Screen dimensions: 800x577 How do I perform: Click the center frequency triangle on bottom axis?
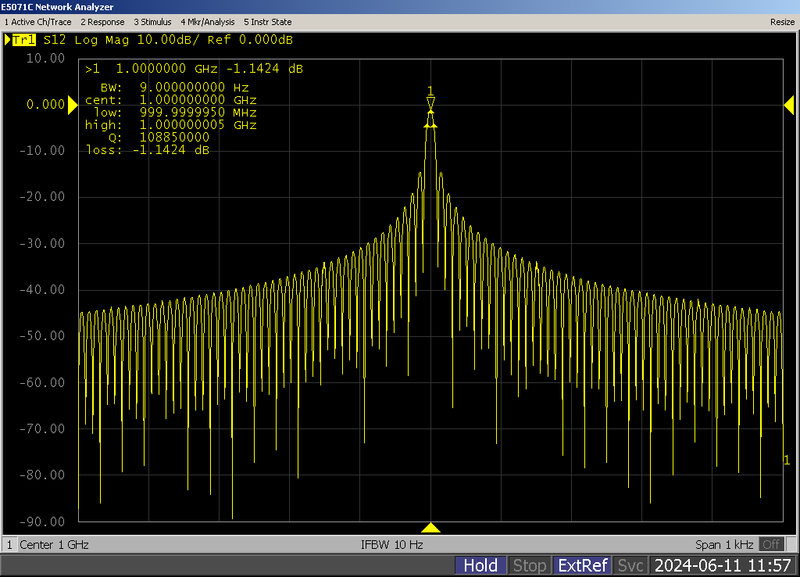tap(430, 527)
